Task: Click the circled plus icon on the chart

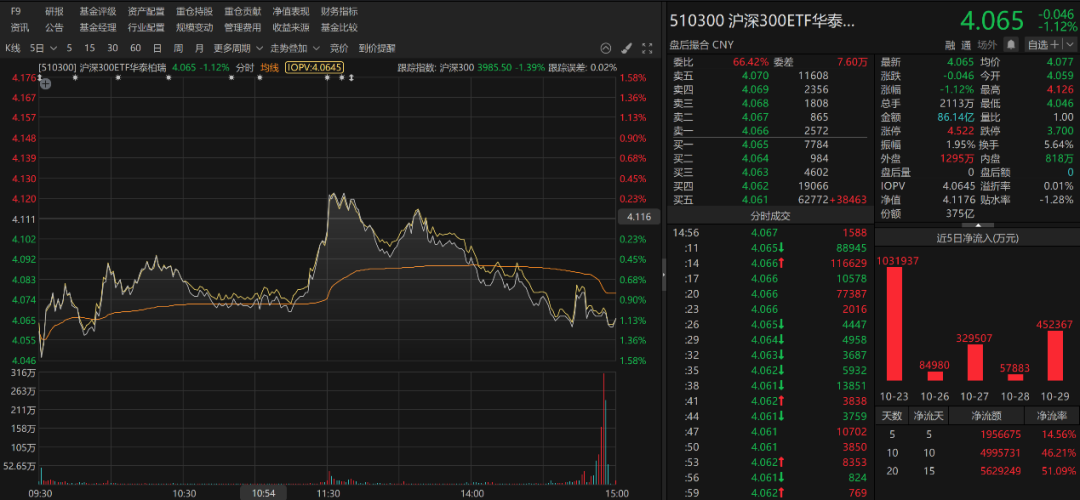Action: (45, 84)
